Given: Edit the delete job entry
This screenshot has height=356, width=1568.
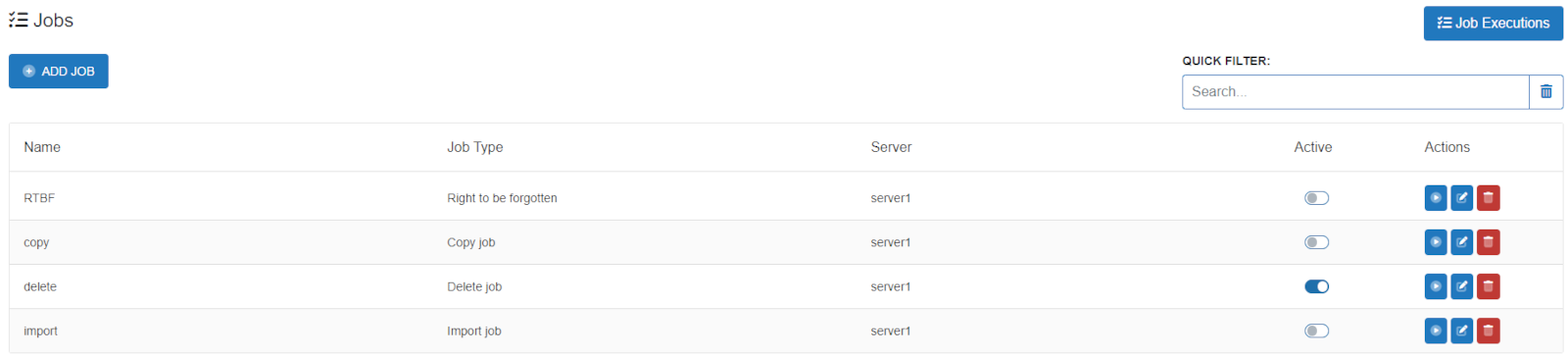Looking at the screenshot, I should [x=1462, y=286].
